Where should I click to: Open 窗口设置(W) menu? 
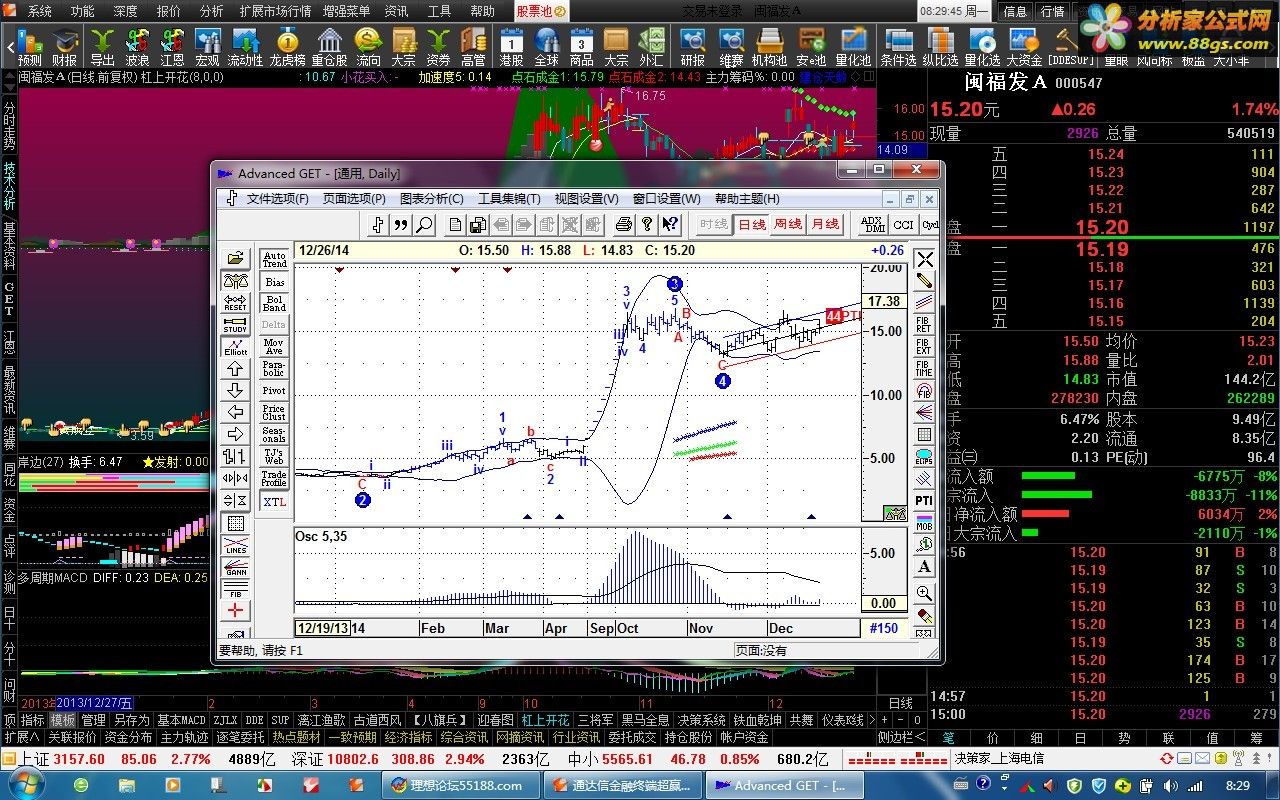coord(667,199)
